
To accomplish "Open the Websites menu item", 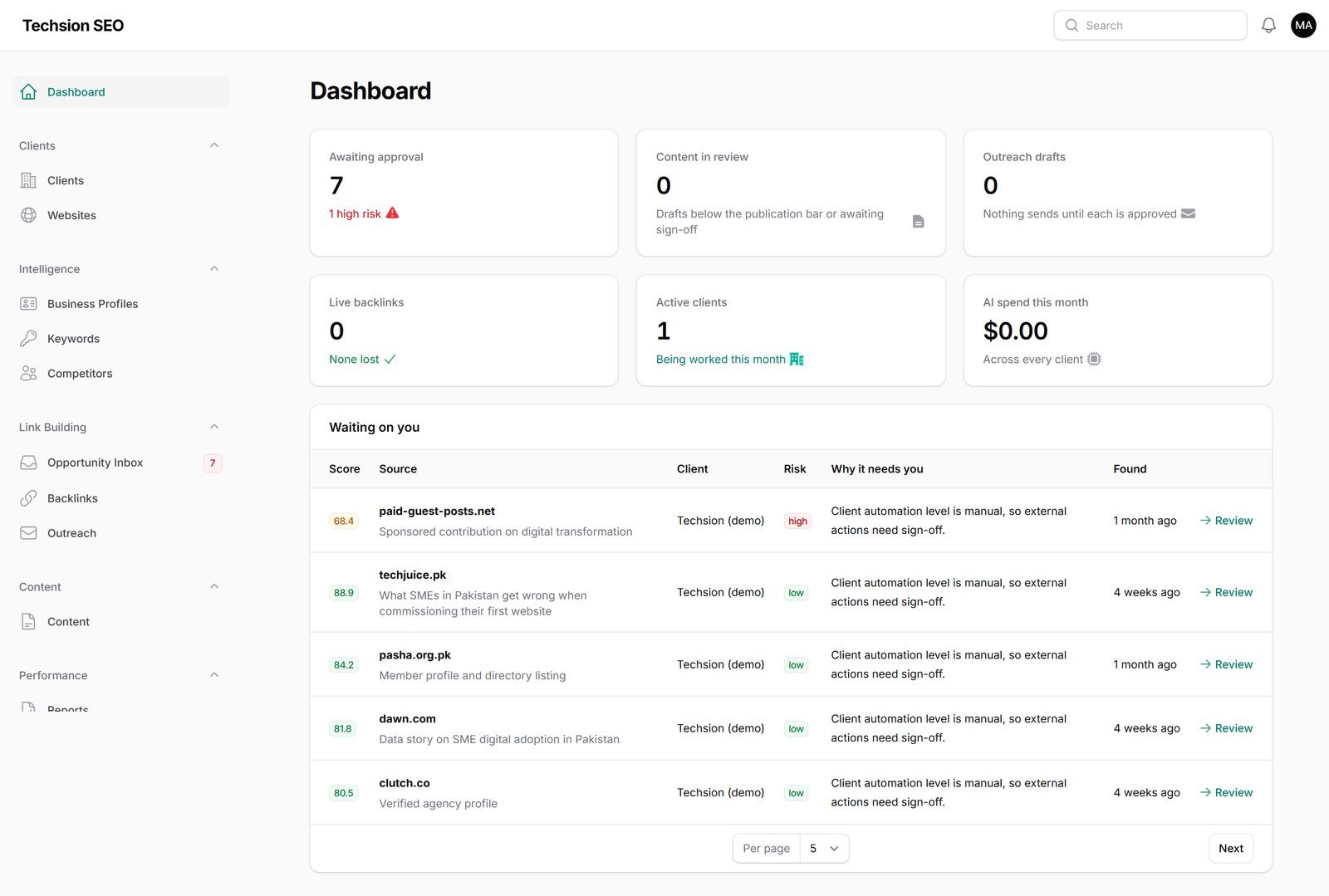I will click(120, 215).
